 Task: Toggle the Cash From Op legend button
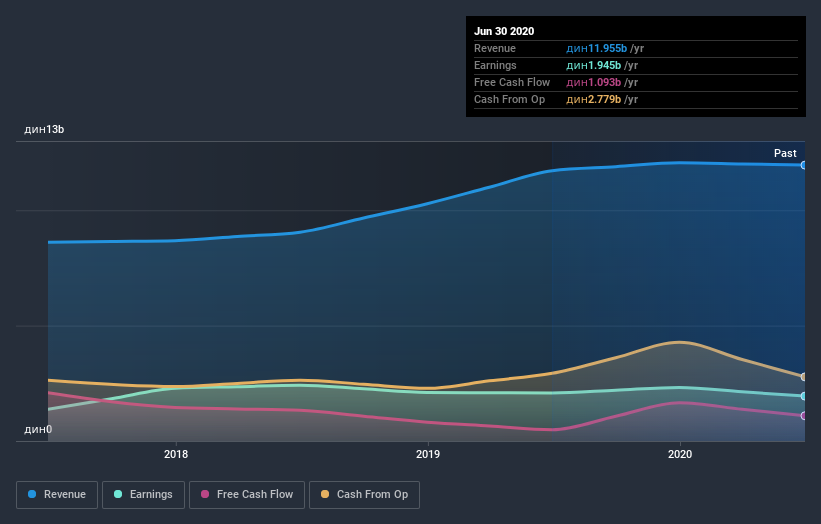pyautogui.click(x=364, y=495)
